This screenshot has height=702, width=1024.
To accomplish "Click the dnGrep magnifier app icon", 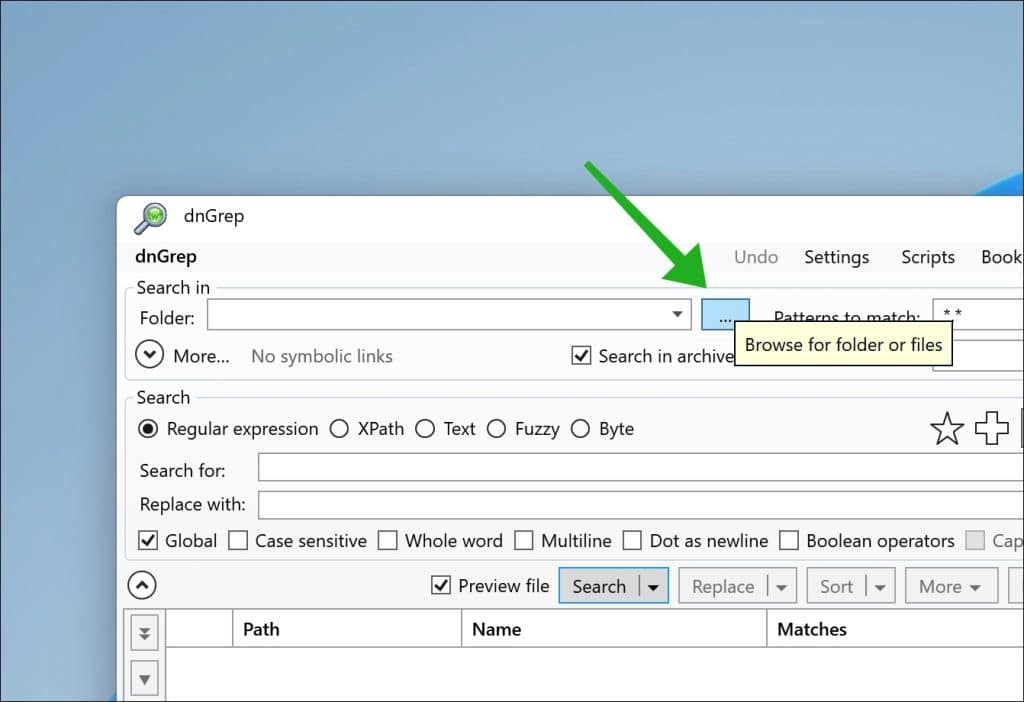I will [150, 217].
